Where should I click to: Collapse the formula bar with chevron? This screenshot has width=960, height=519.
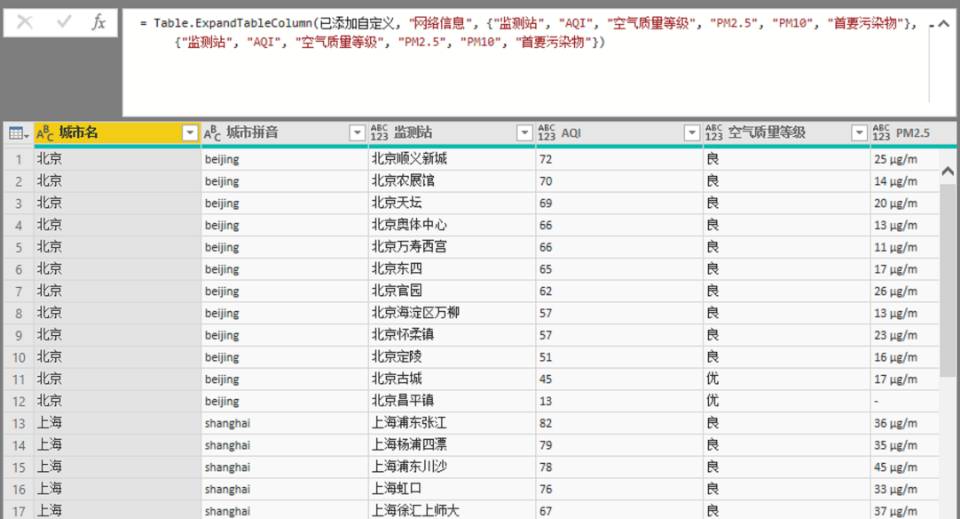(x=943, y=24)
